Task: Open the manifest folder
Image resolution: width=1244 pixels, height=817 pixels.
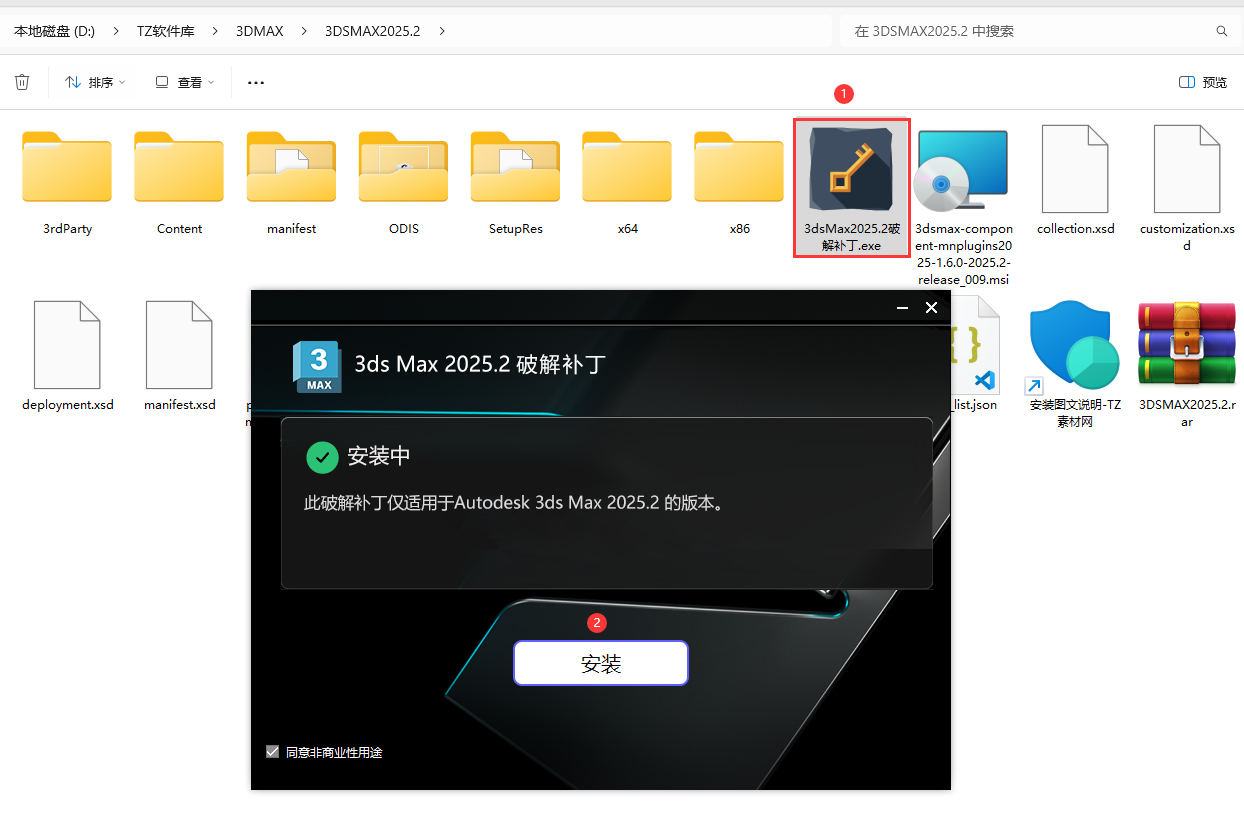Action: tap(291, 166)
